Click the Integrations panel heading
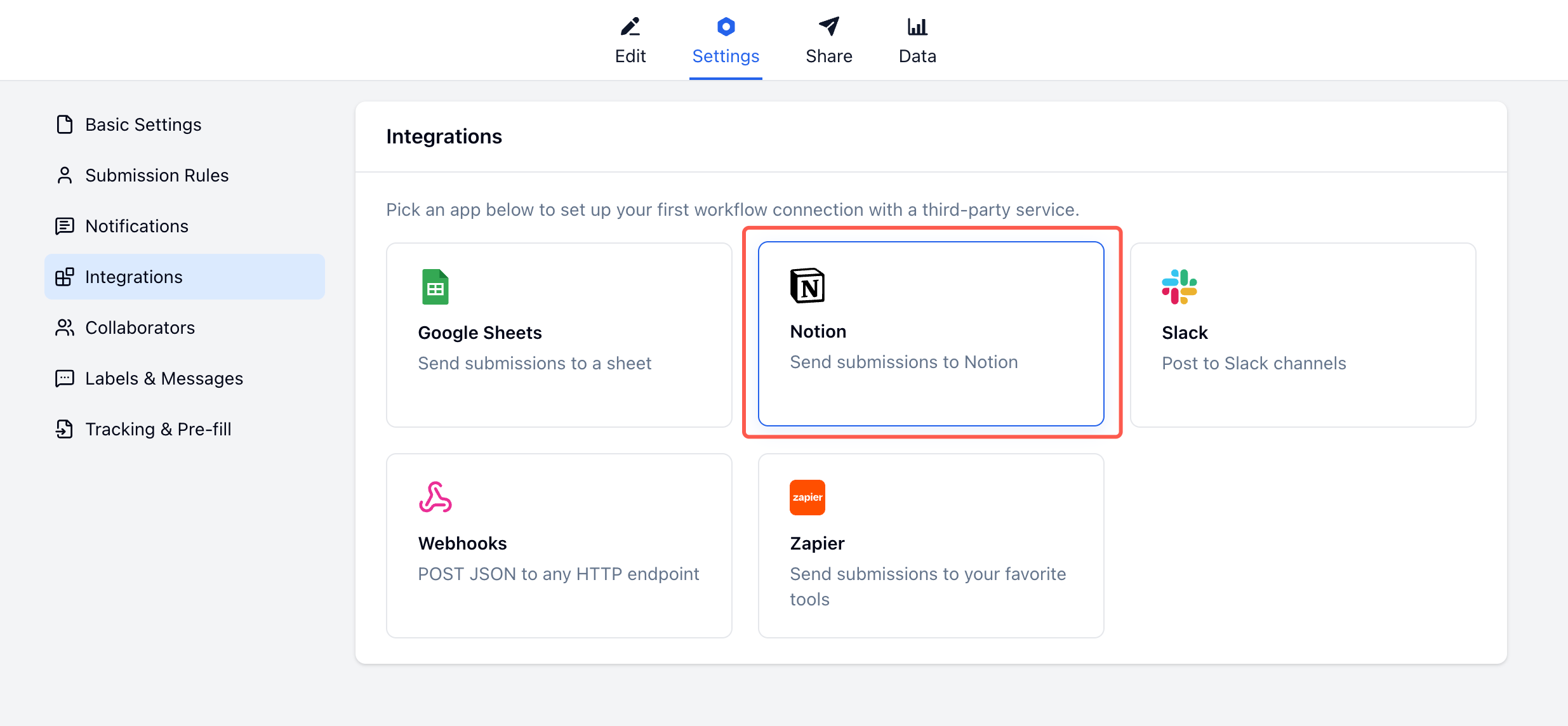Screen dimensions: 1568x726 pyautogui.click(x=444, y=136)
